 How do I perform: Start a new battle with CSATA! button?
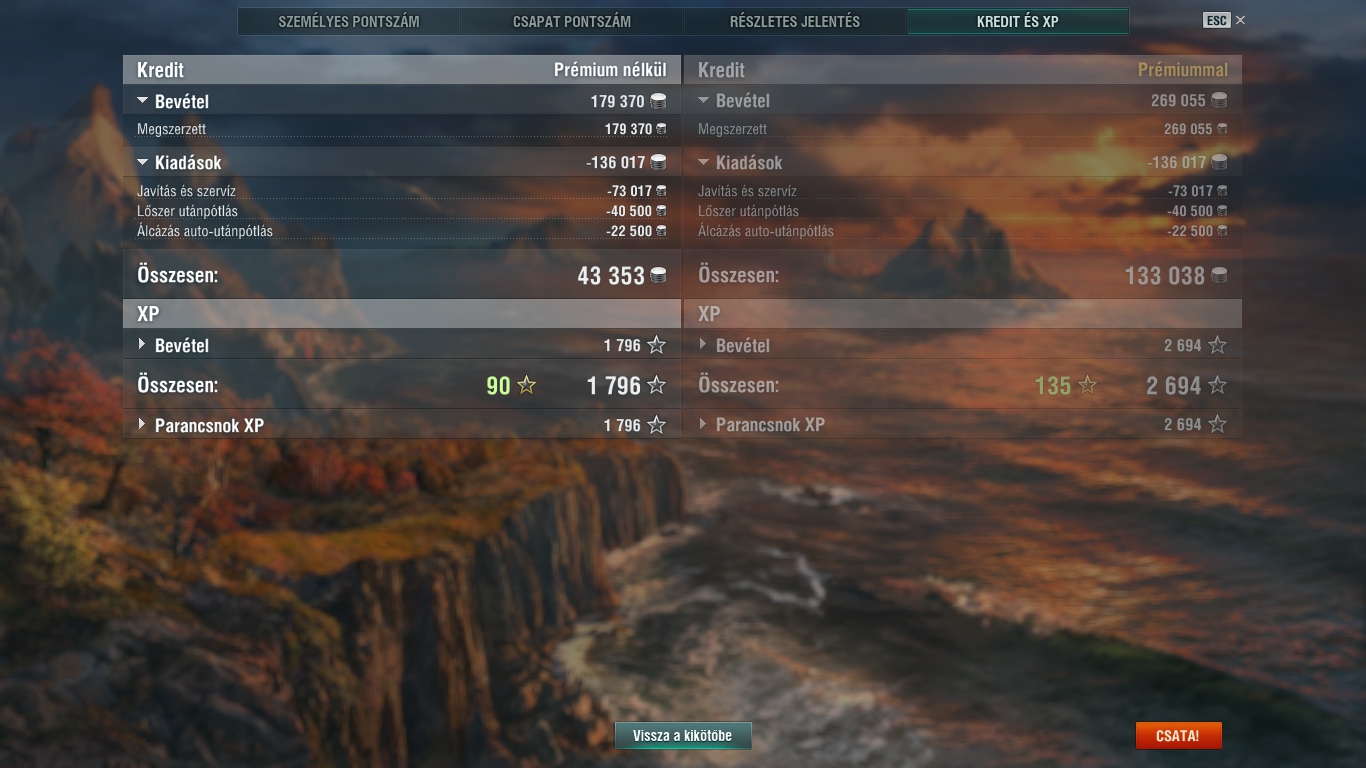click(1178, 736)
